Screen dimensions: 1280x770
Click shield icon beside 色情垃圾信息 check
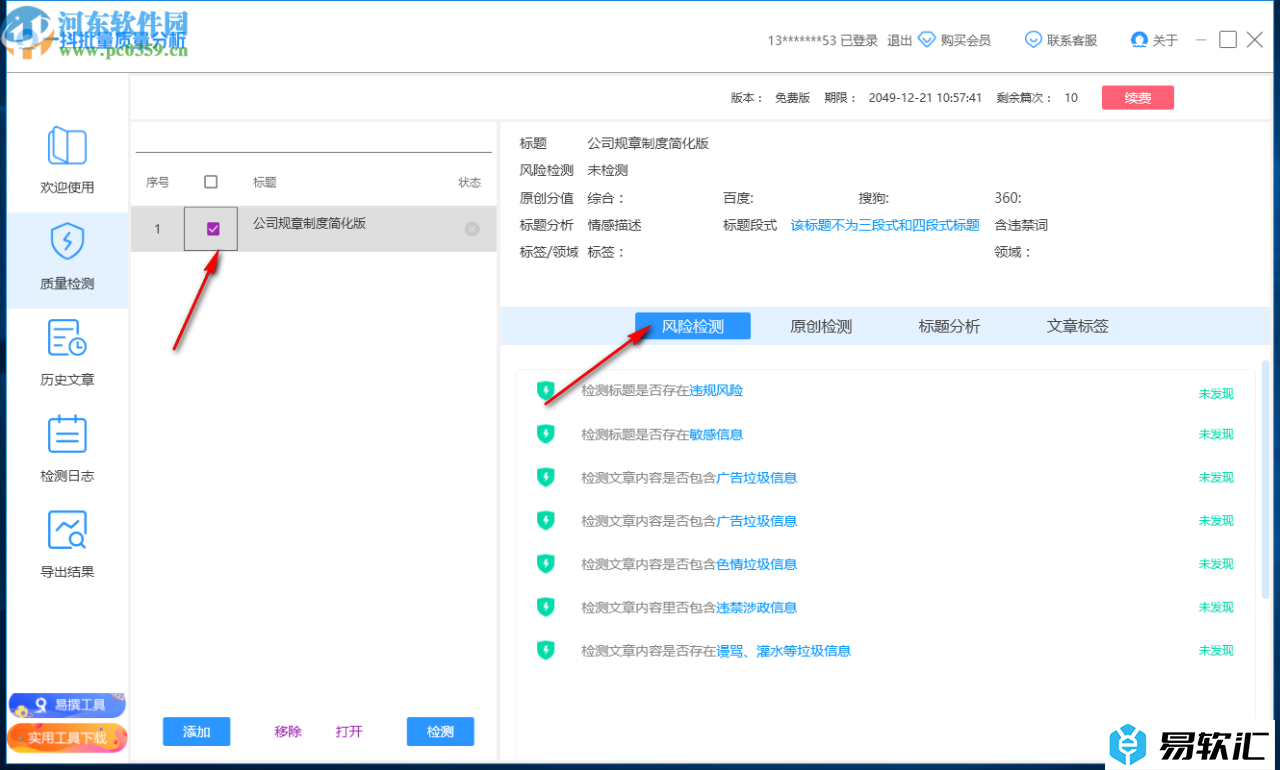pos(545,564)
